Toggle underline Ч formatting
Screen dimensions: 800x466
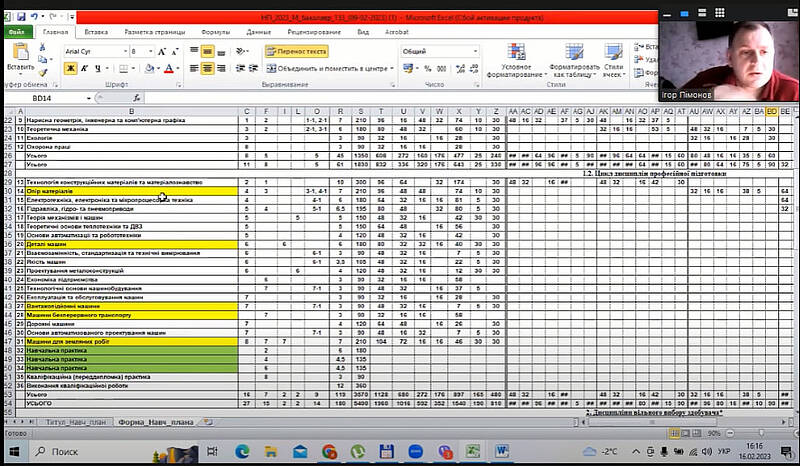pos(97,68)
